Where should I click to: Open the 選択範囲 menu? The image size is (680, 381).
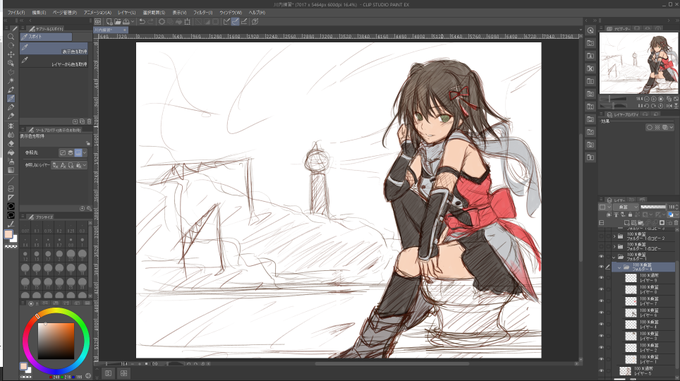coord(154,13)
